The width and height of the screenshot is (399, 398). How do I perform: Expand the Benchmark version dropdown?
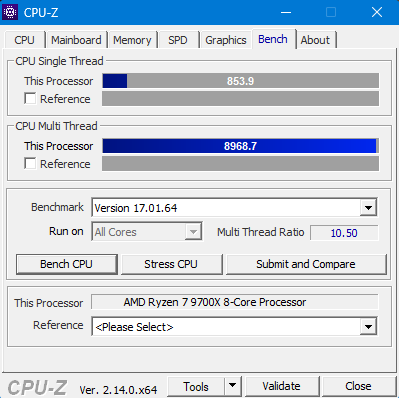pos(368,208)
